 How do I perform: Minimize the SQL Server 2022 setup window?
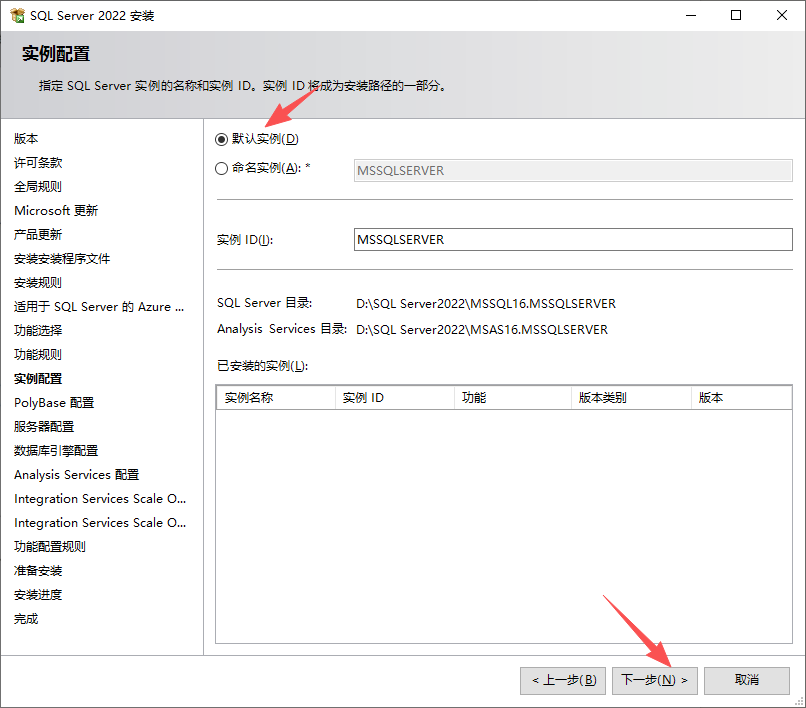click(691, 15)
